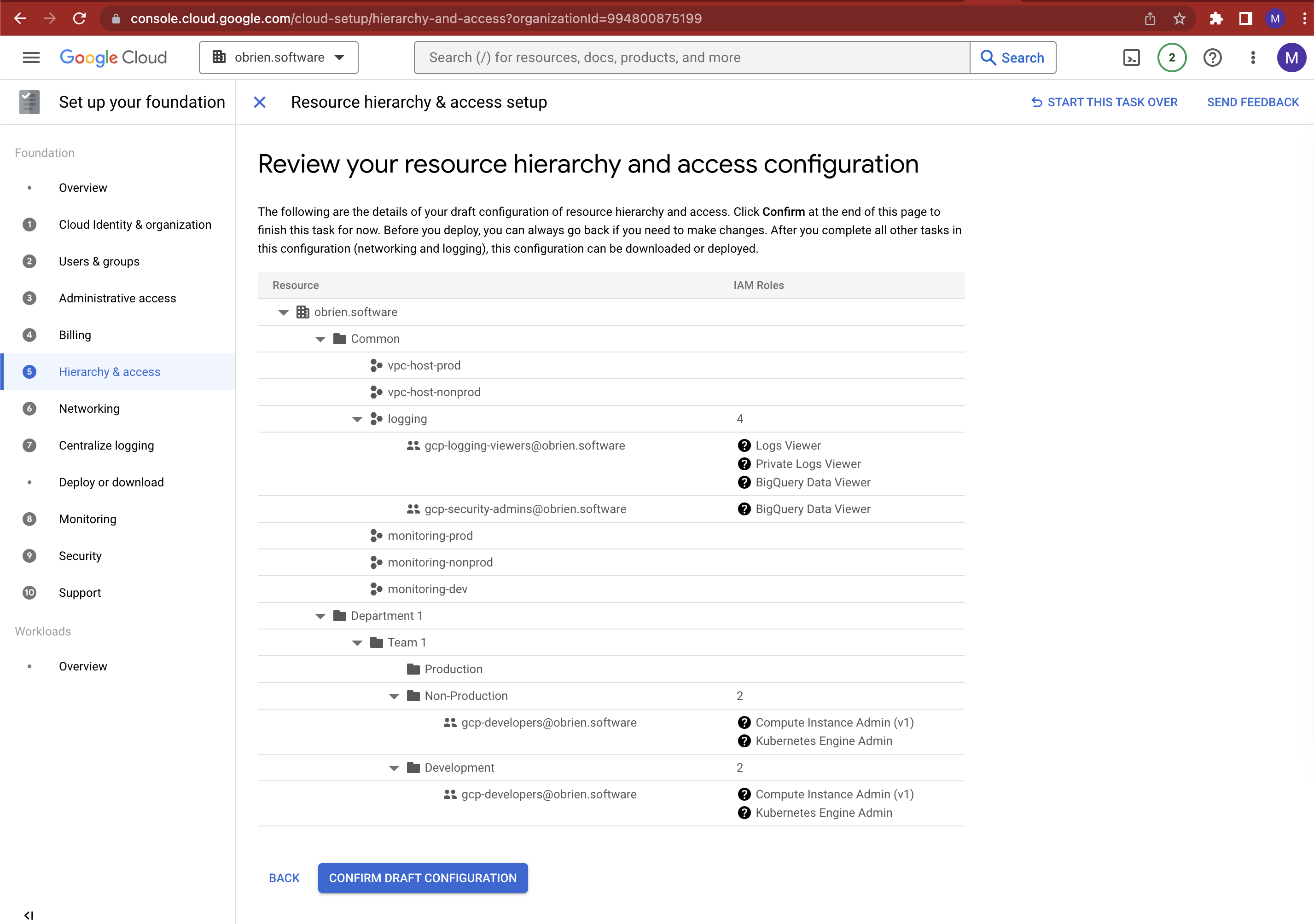The image size is (1314, 924).
Task: Open the more options three-dot menu
Action: pyautogui.click(x=1253, y=57)
